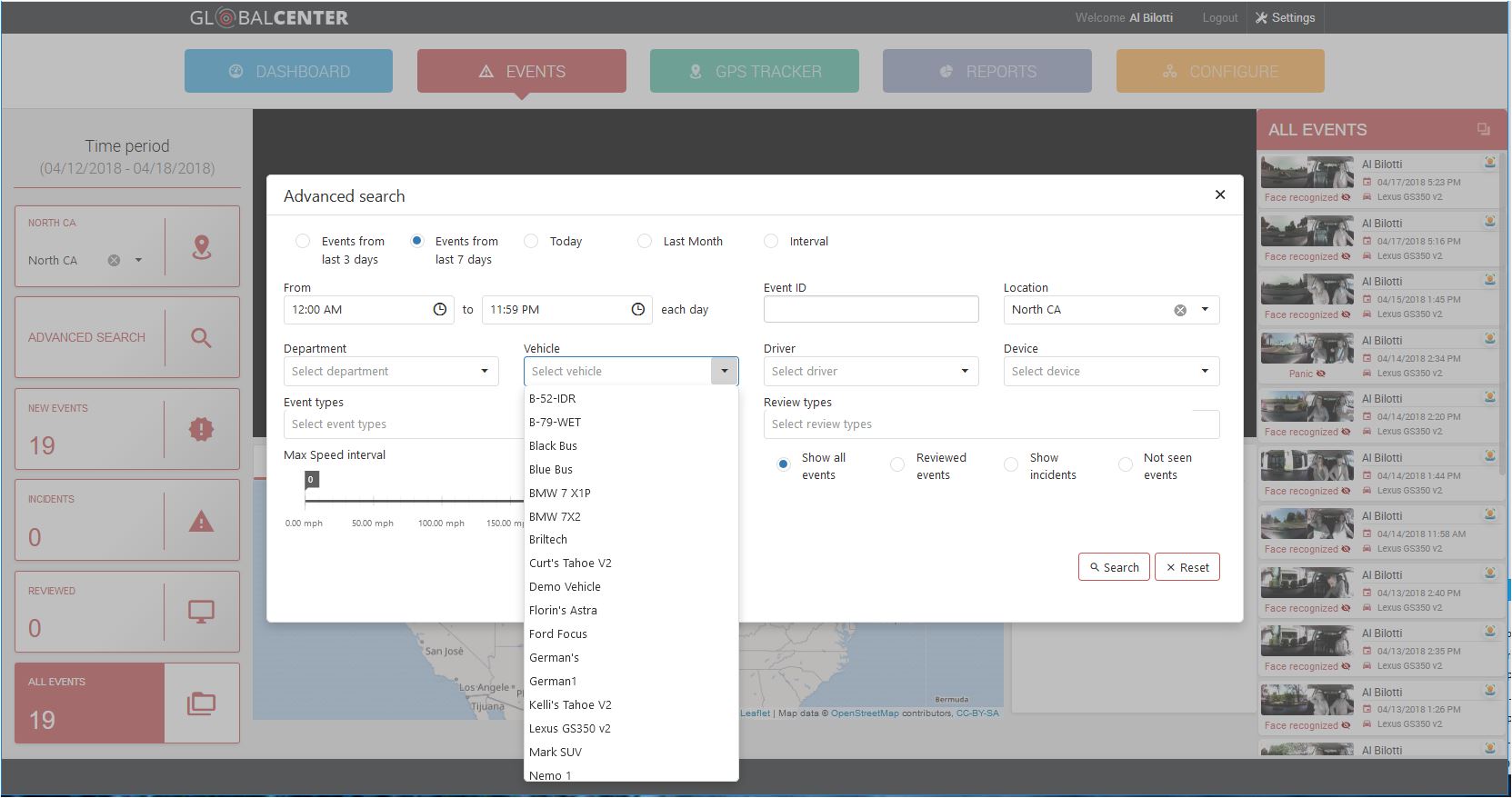Click the speed slider track near 100.00 mph
Screen dimensions: 1512x798
[x=441, y=500]
